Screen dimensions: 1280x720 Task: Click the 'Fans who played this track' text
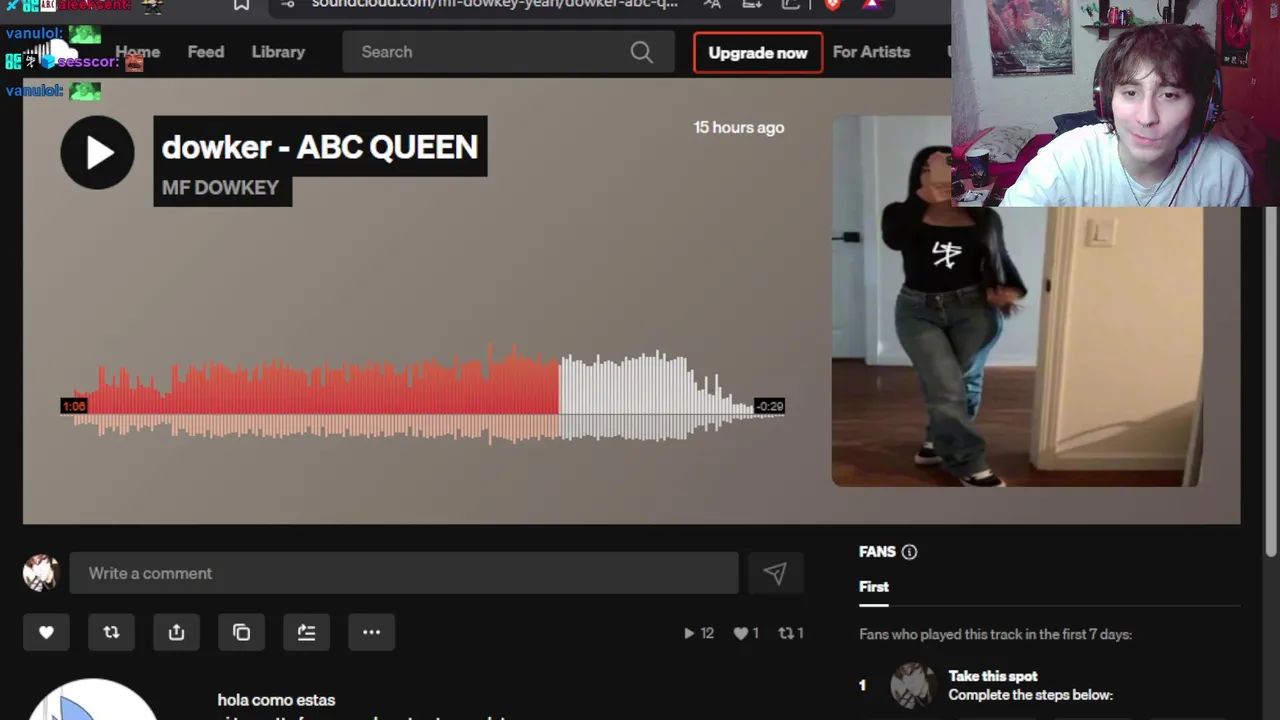995,634
